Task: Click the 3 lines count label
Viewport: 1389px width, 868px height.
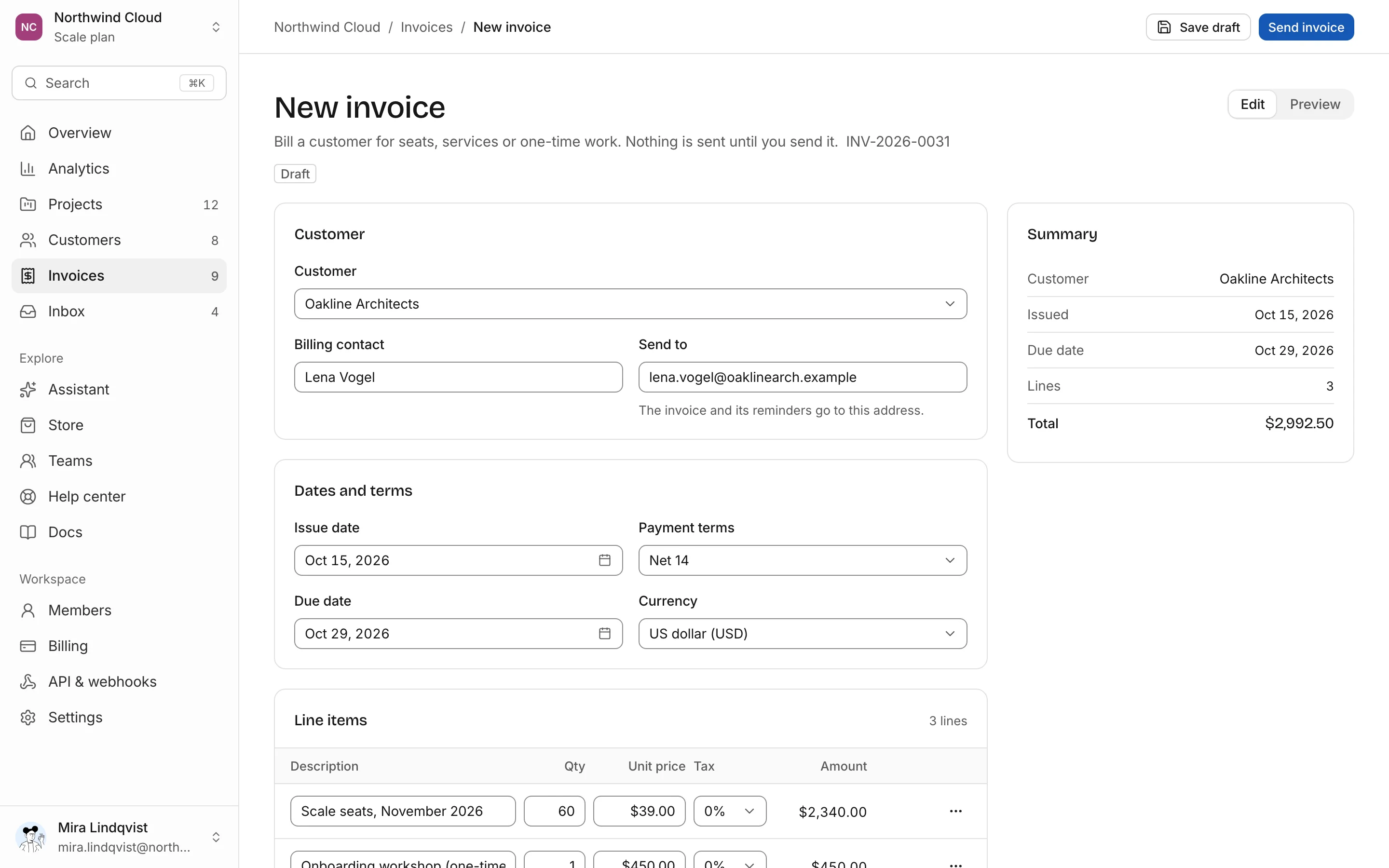Action: [x=948, y=720]
